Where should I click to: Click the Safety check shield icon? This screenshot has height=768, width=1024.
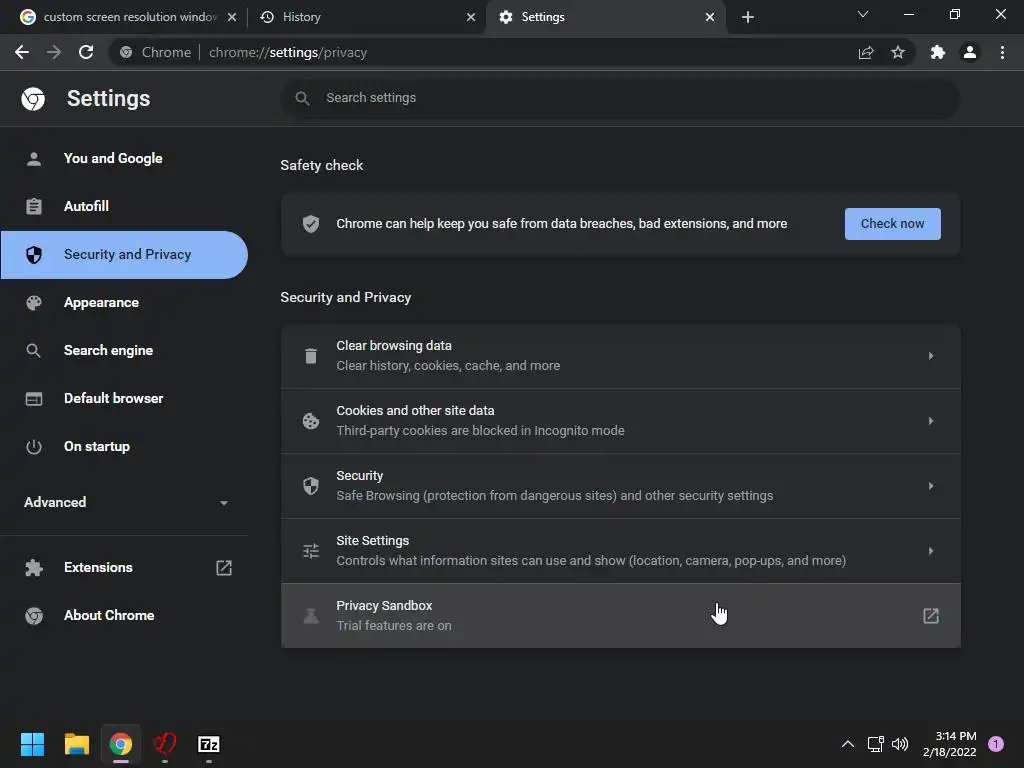[x=311, y=224]
